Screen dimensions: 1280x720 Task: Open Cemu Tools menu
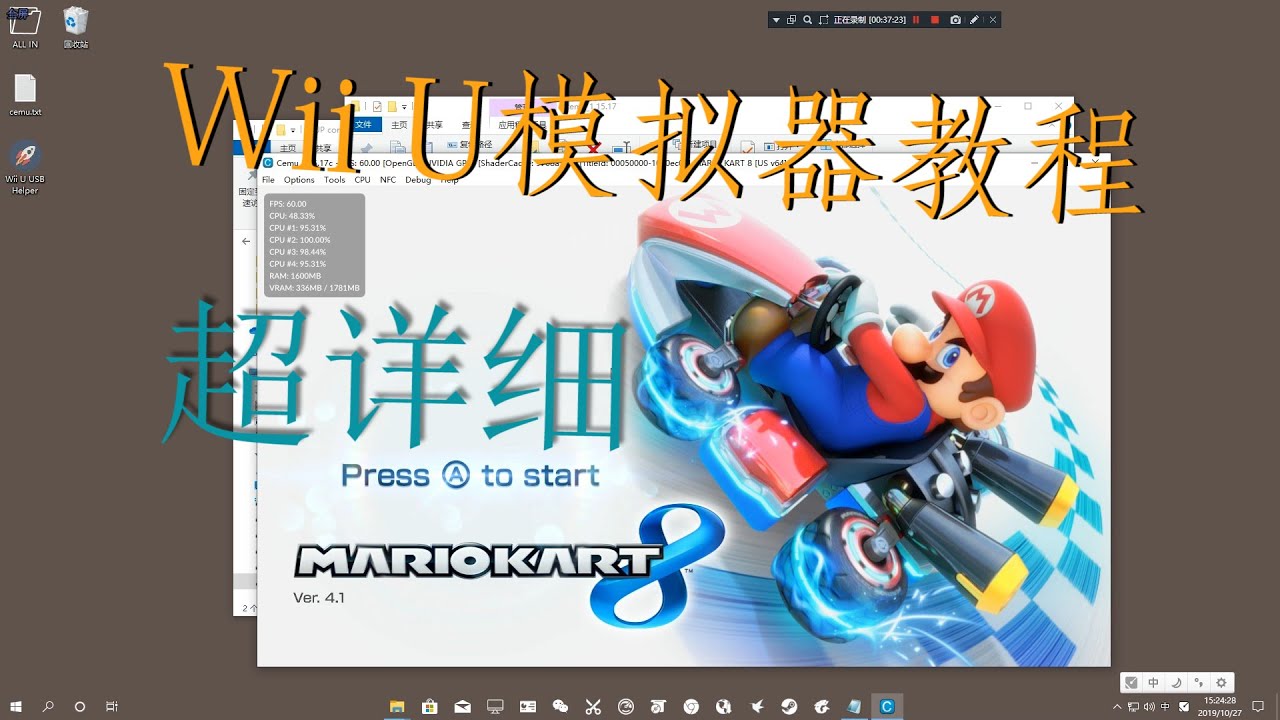(x=335, y=180)
